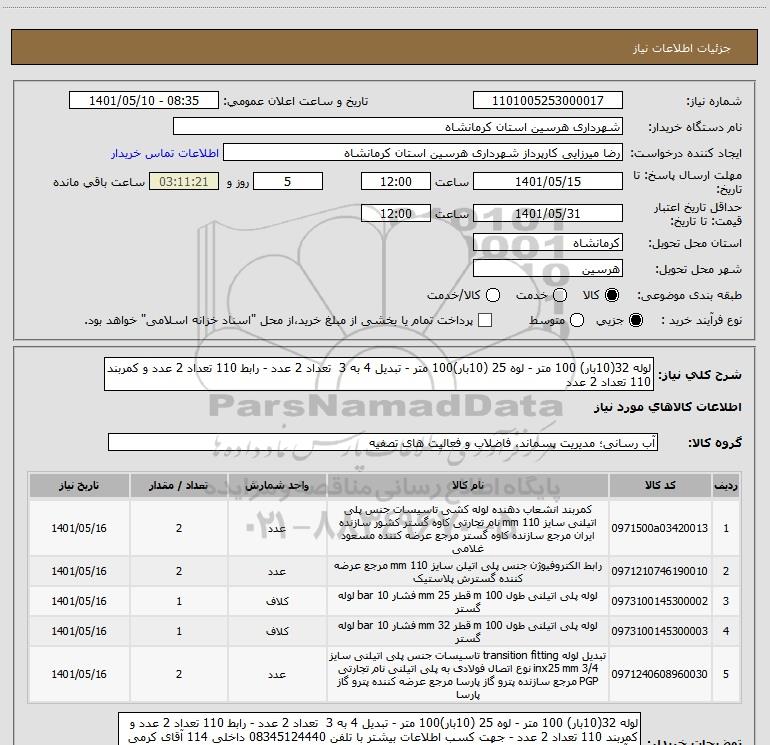Click the remaining days field showing 5
Screen dimensions: 770x745
coord(288,181)
